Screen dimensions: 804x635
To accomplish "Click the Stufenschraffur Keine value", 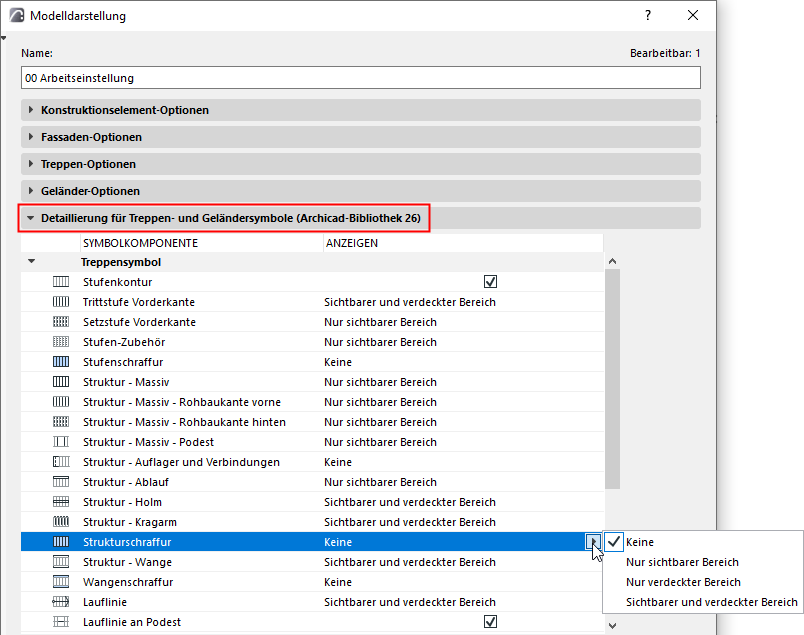I will coord(338,362).
